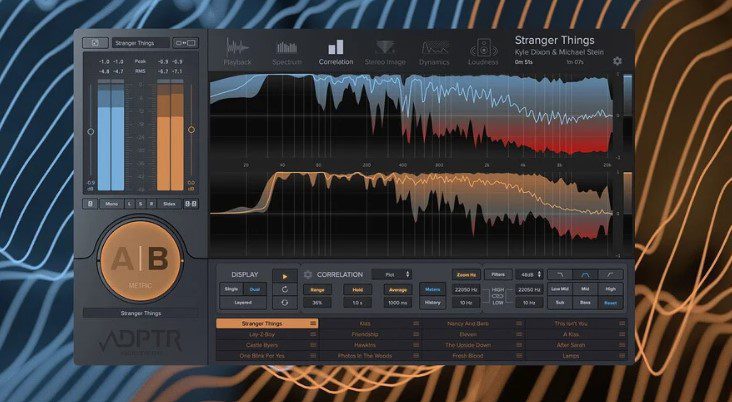Enable the History view

pyautogui.click(x=432, y=303)
